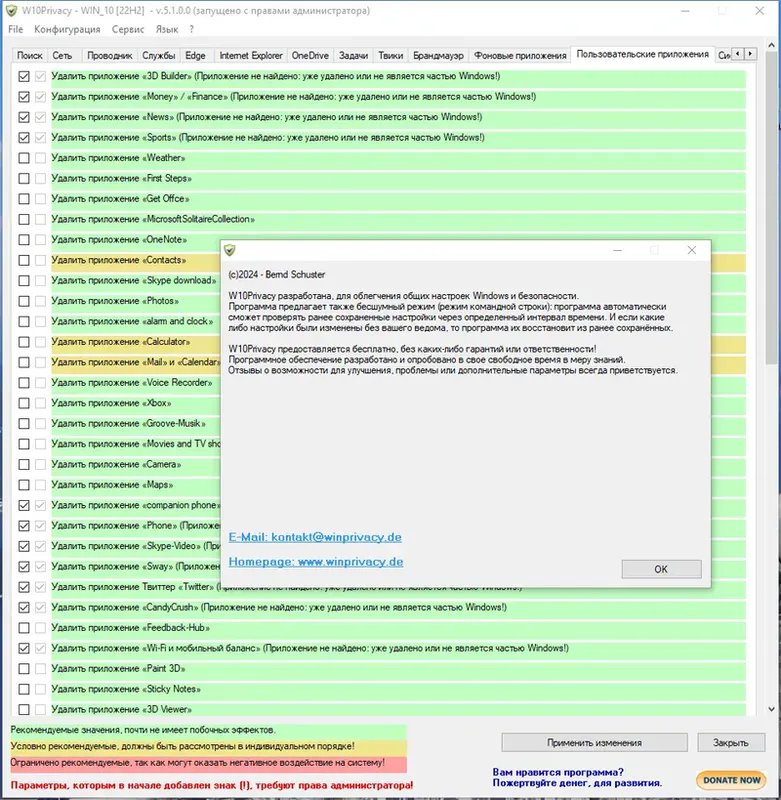The image size is (781, 800).
Task: Check the «Get Office» removal checkbox
Action: (x=24, y=199)
